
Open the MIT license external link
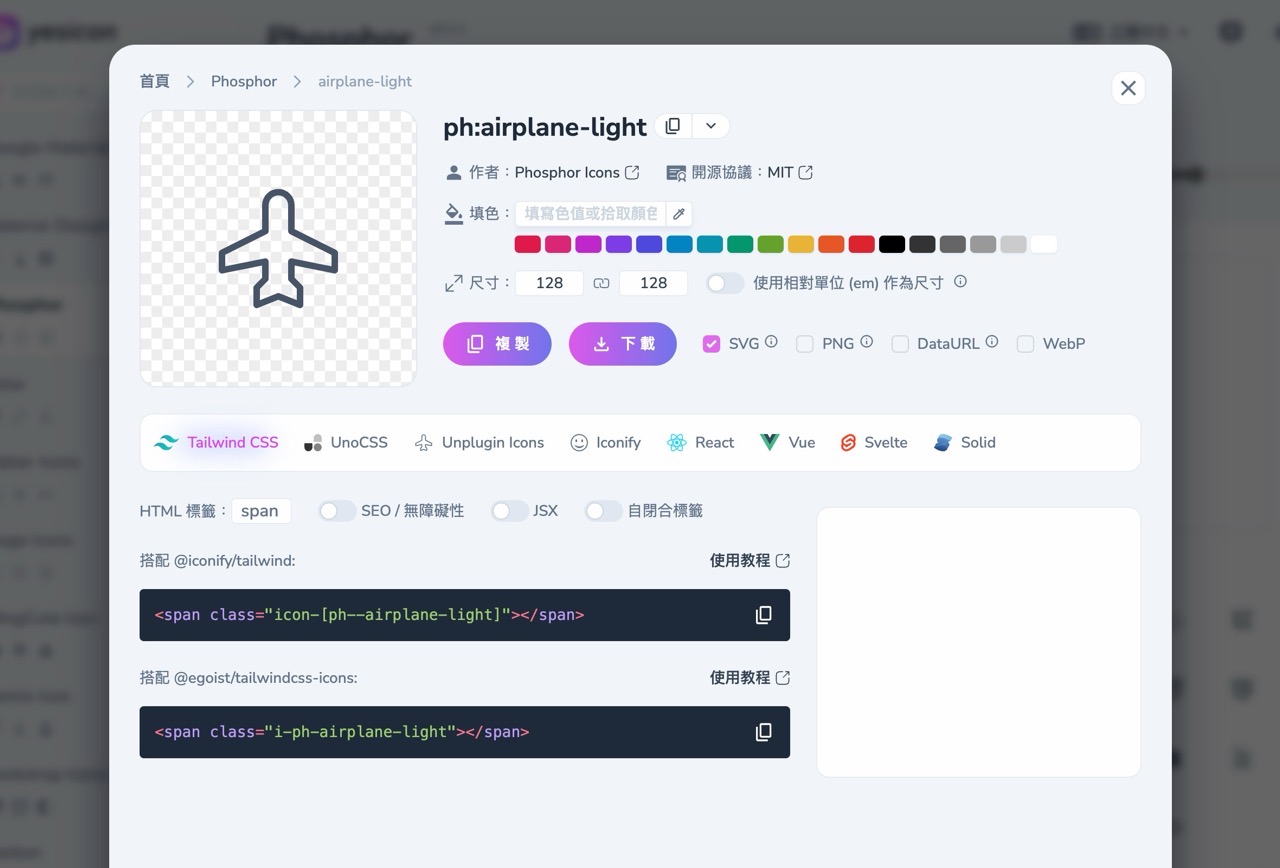click(x=806, y=172)
